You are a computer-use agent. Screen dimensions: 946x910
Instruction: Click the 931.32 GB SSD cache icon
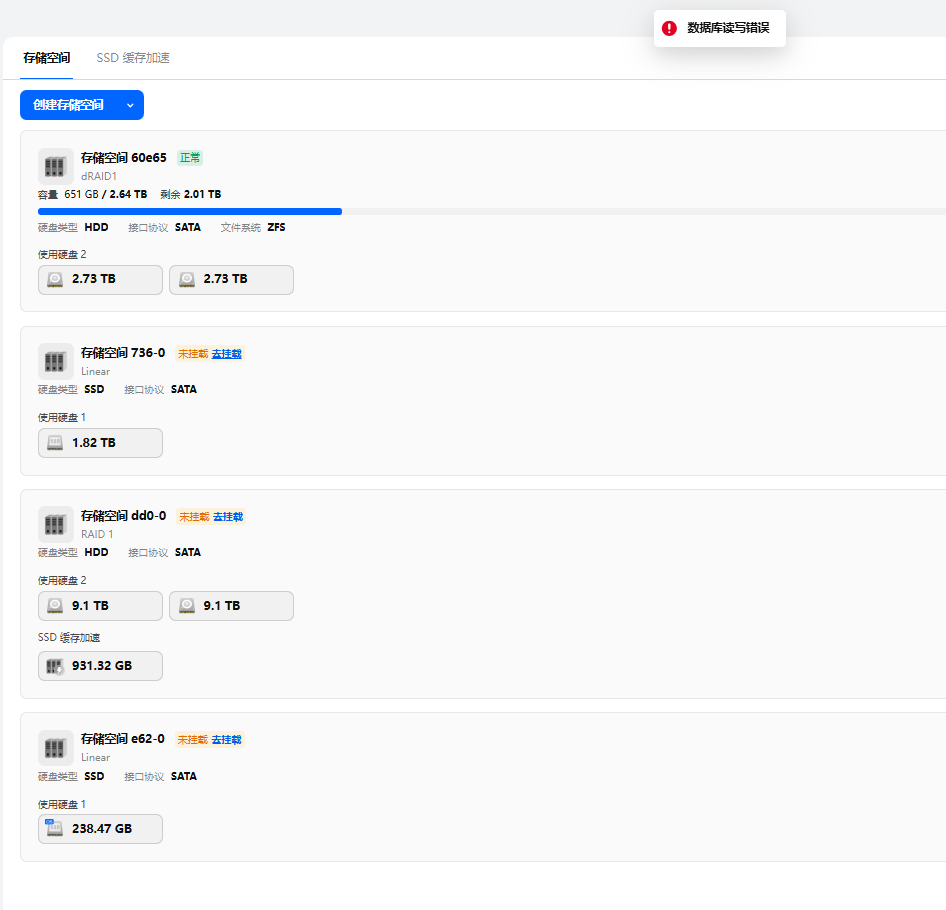55,666
